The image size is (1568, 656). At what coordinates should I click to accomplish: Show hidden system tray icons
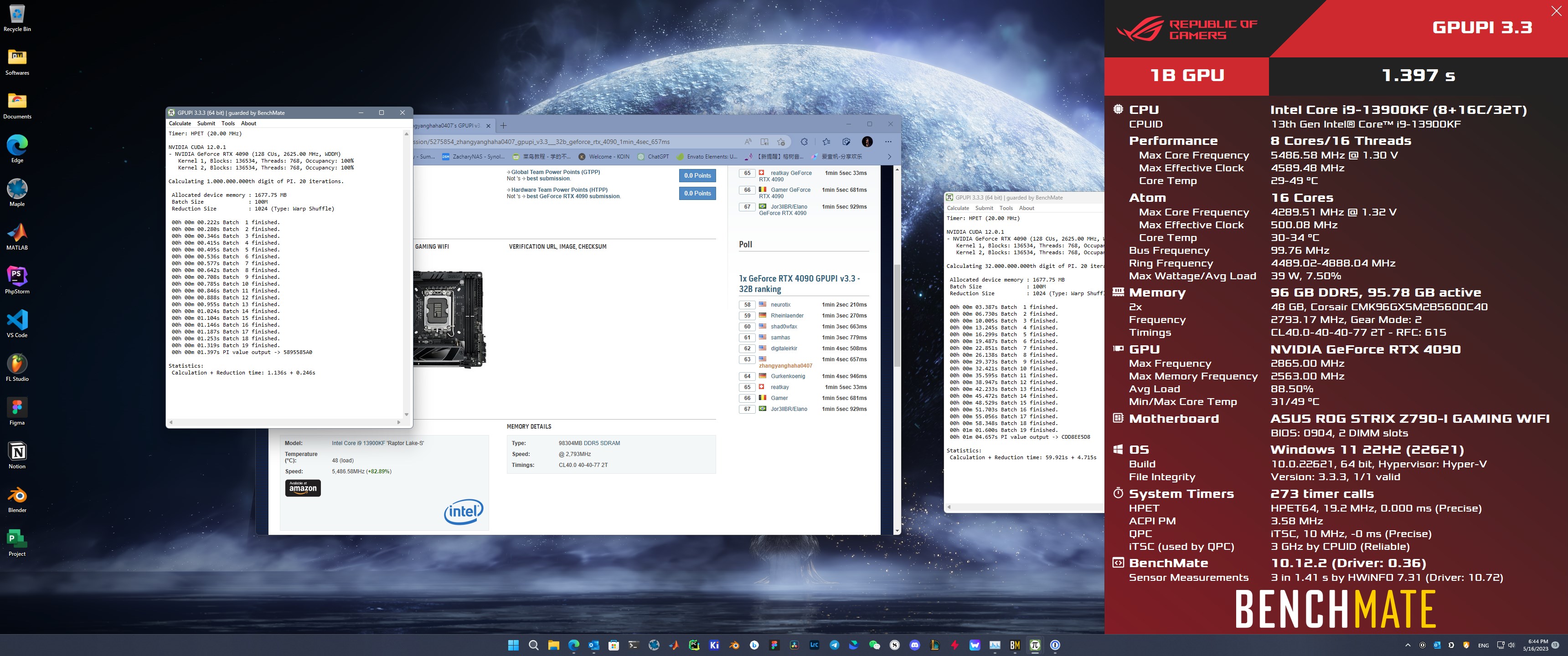point(1407,645)
